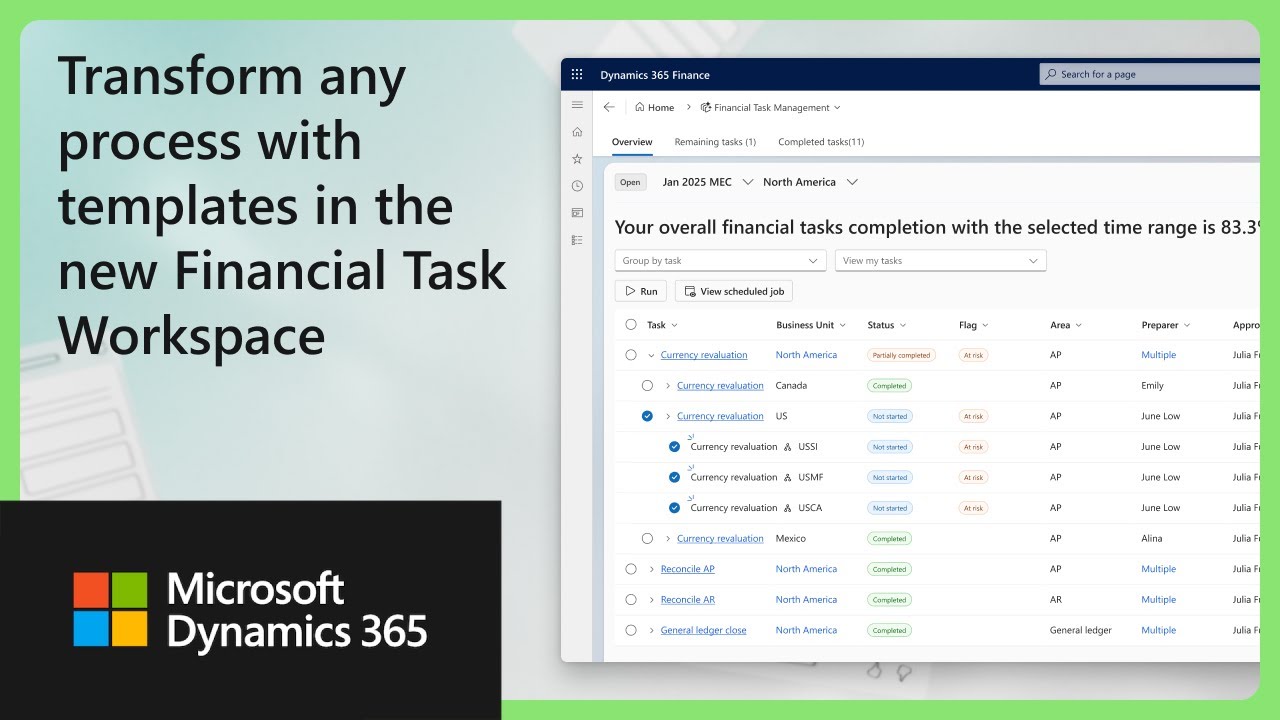Expand the US Currency revaluation row
1280x720 pixels.
[668, 416]
